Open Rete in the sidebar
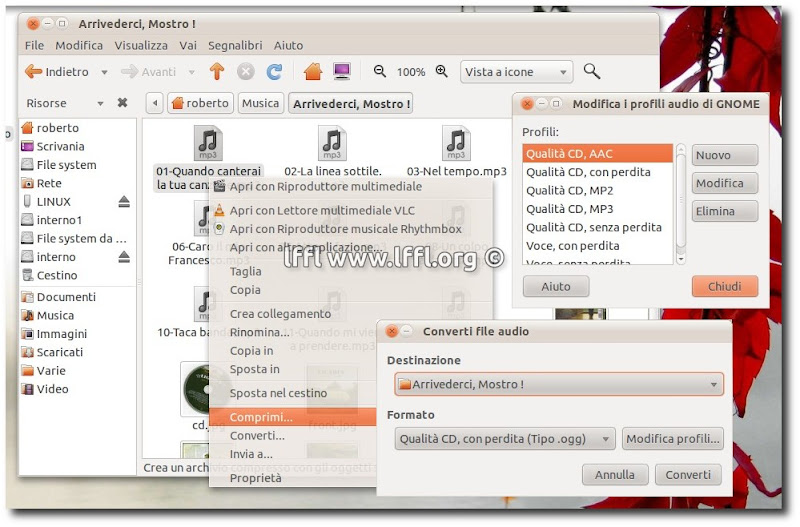This screenshot has height=527, width=800. pos(41,183)
